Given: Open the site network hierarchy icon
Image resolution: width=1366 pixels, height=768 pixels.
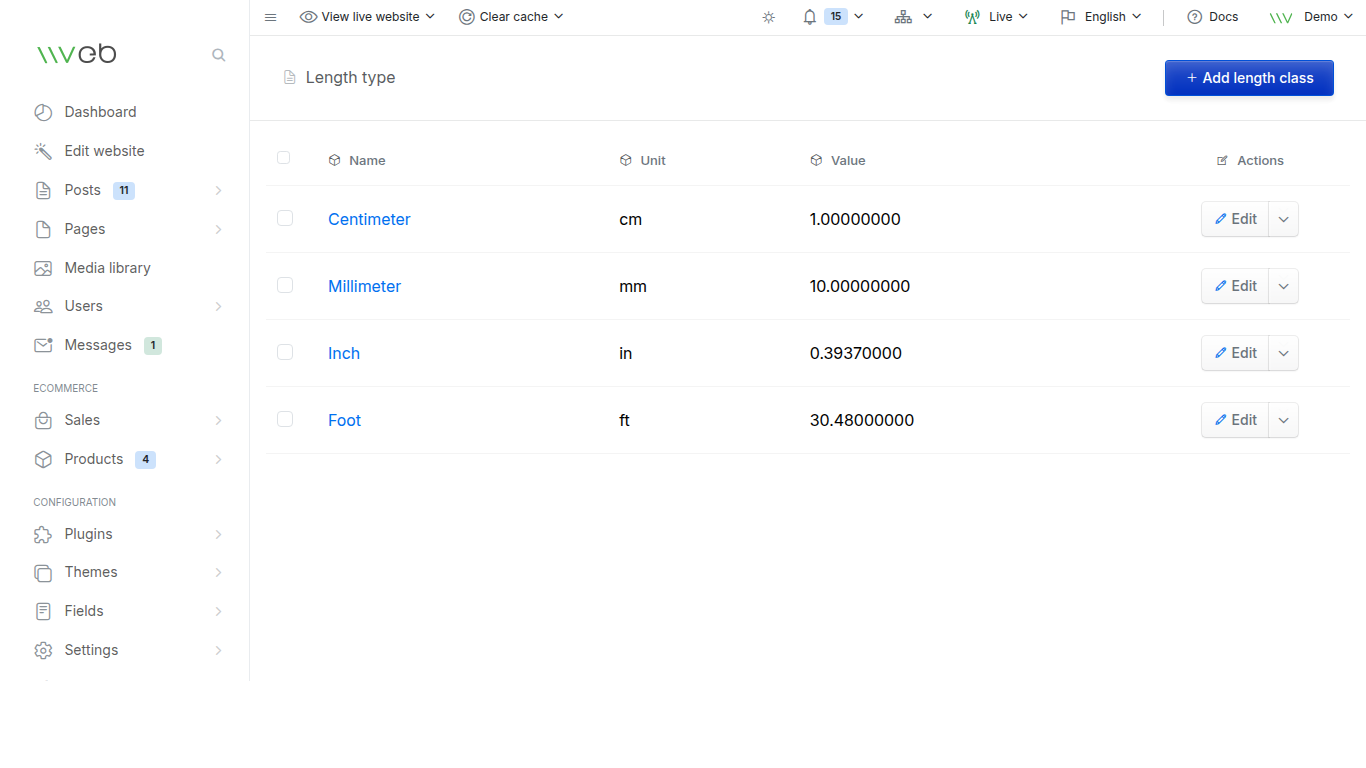Looking at the screenshot, I should (903, 17).
